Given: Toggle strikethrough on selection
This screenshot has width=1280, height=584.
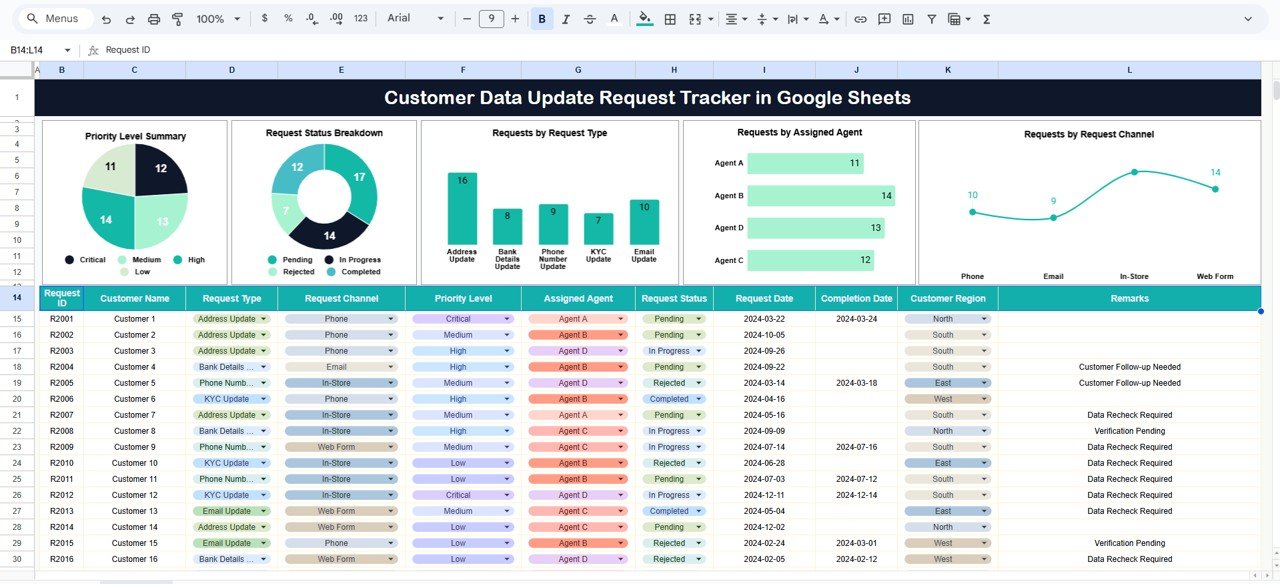Looking at the screenshot, I should [x=589, y=18].
